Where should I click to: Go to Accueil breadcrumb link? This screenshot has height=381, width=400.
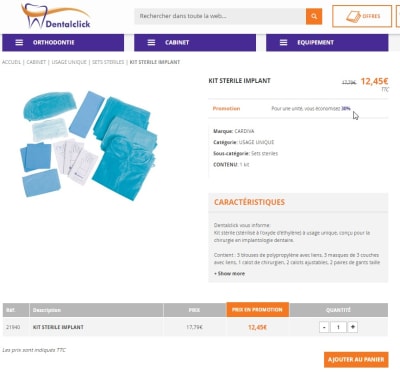[11, 62]
